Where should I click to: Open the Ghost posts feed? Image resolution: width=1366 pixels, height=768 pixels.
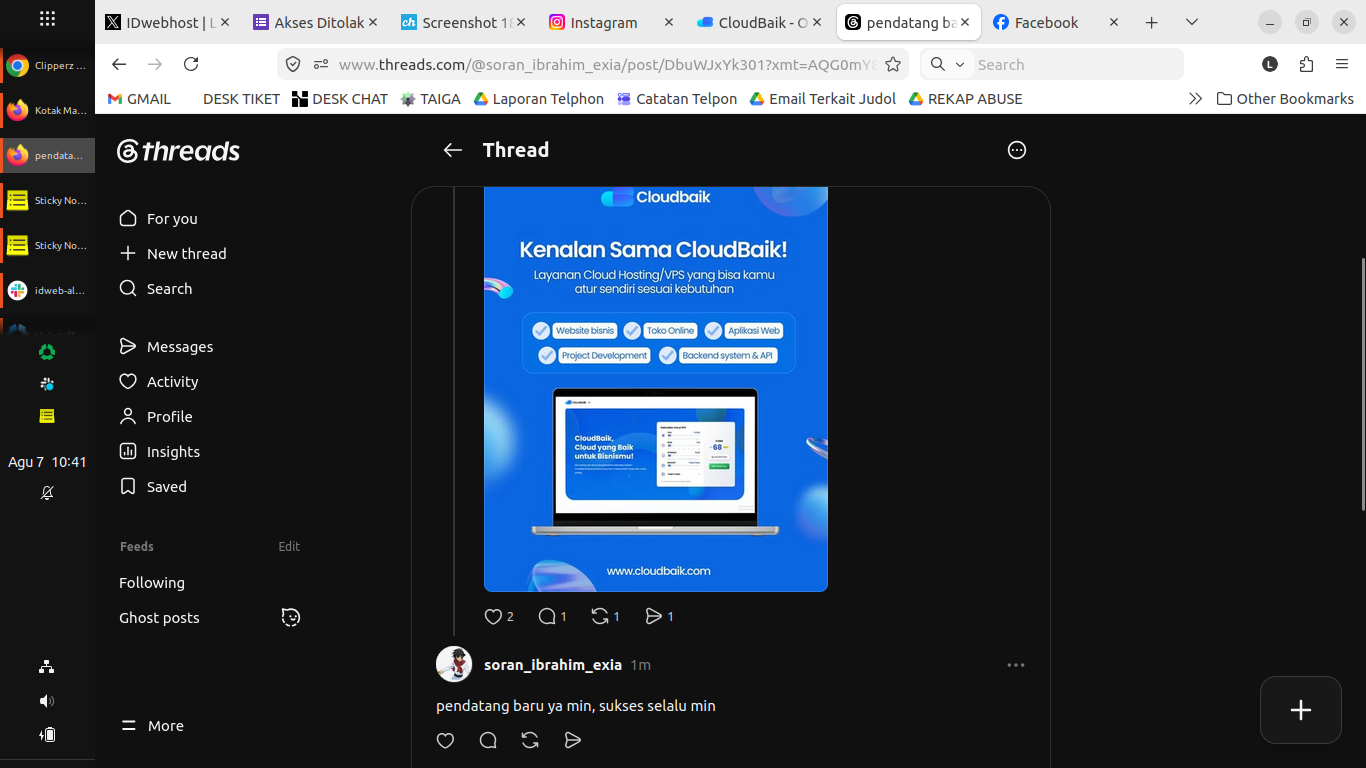coord(159,618)
